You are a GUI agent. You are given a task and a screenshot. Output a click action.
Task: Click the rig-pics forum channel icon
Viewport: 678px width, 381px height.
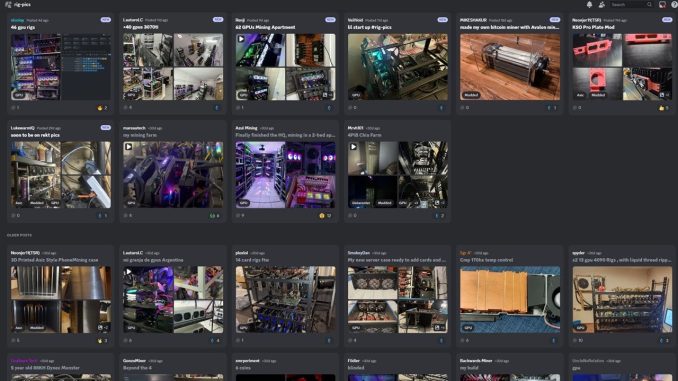8,4
